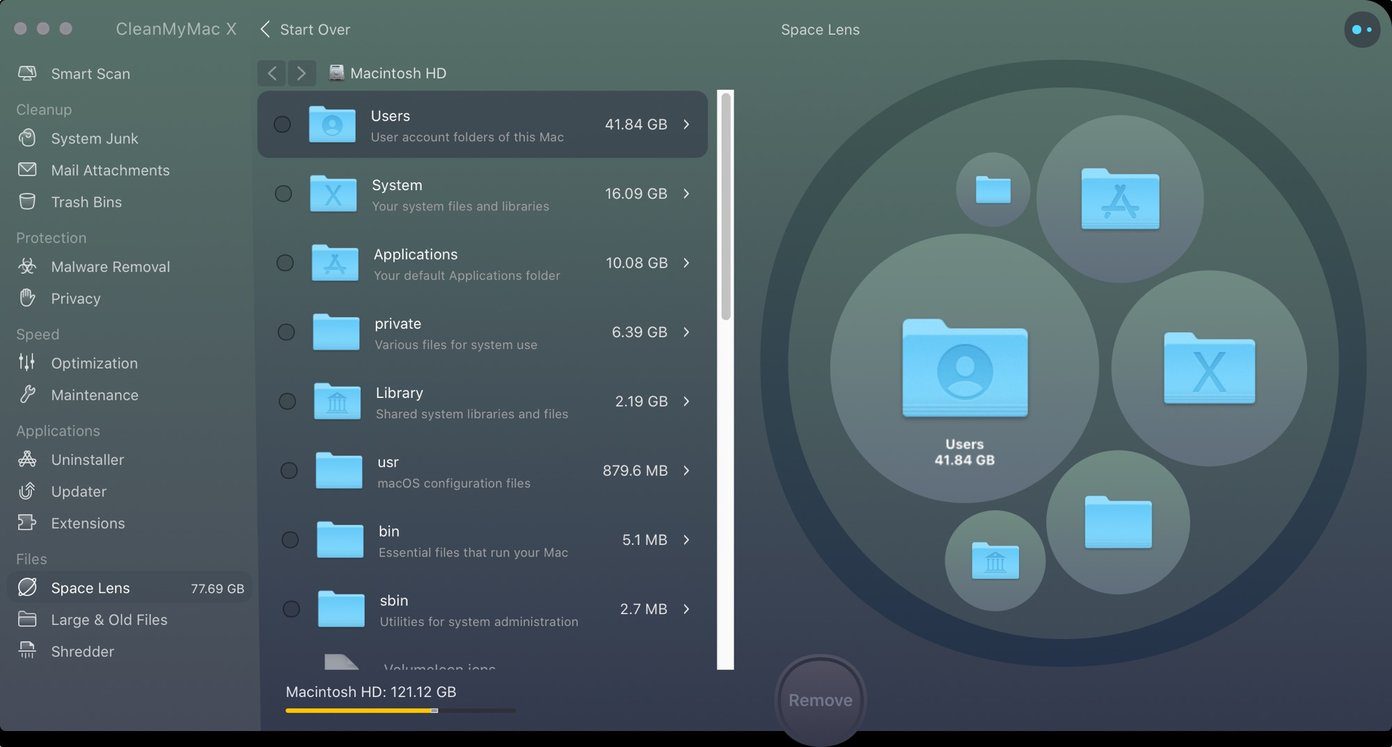This screenshot has height=747, width=1392.
Task: Click the round Remove button
Action: click(x=820, y=700)
